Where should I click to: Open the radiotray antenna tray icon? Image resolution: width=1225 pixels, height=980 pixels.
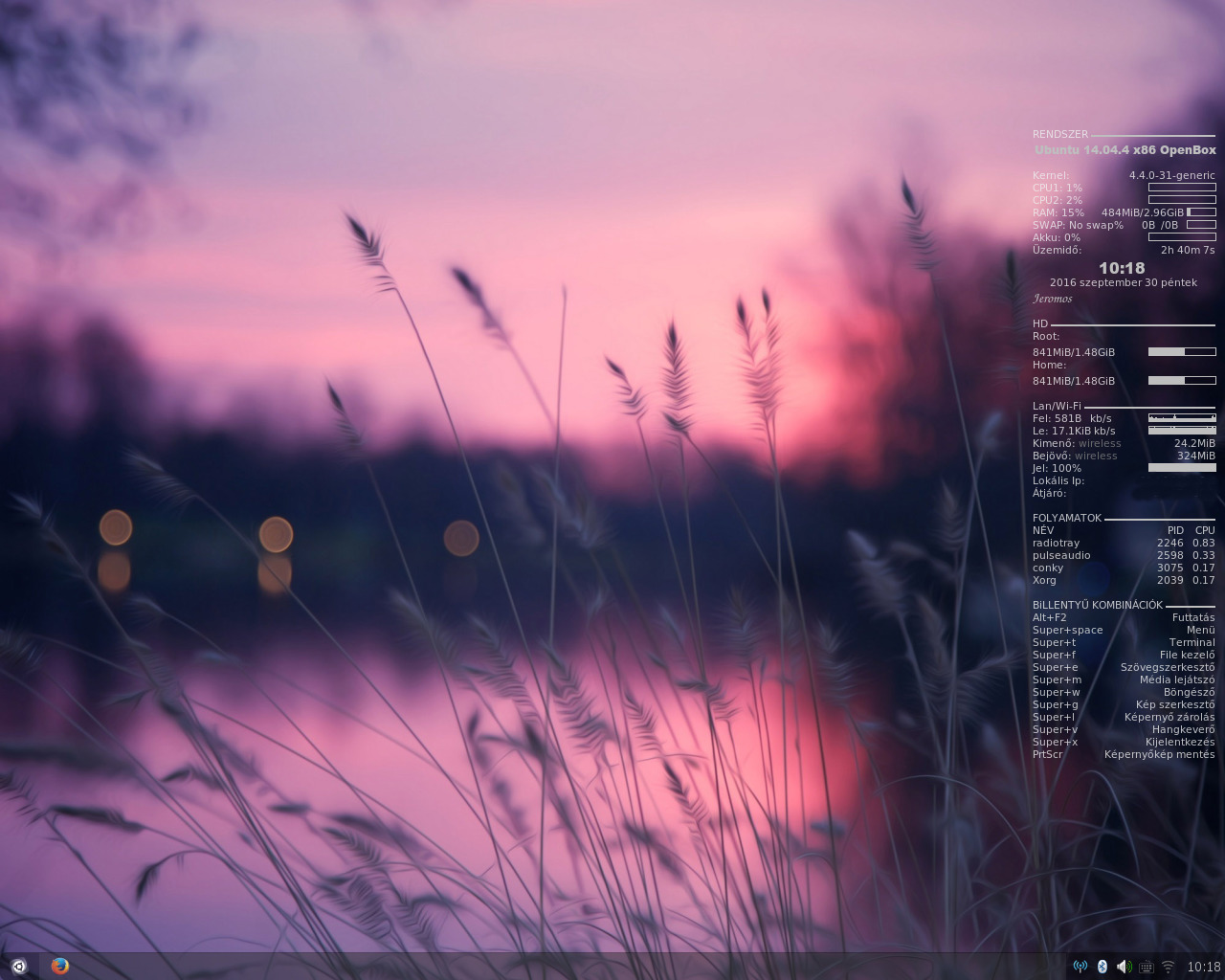[1080, 967]
